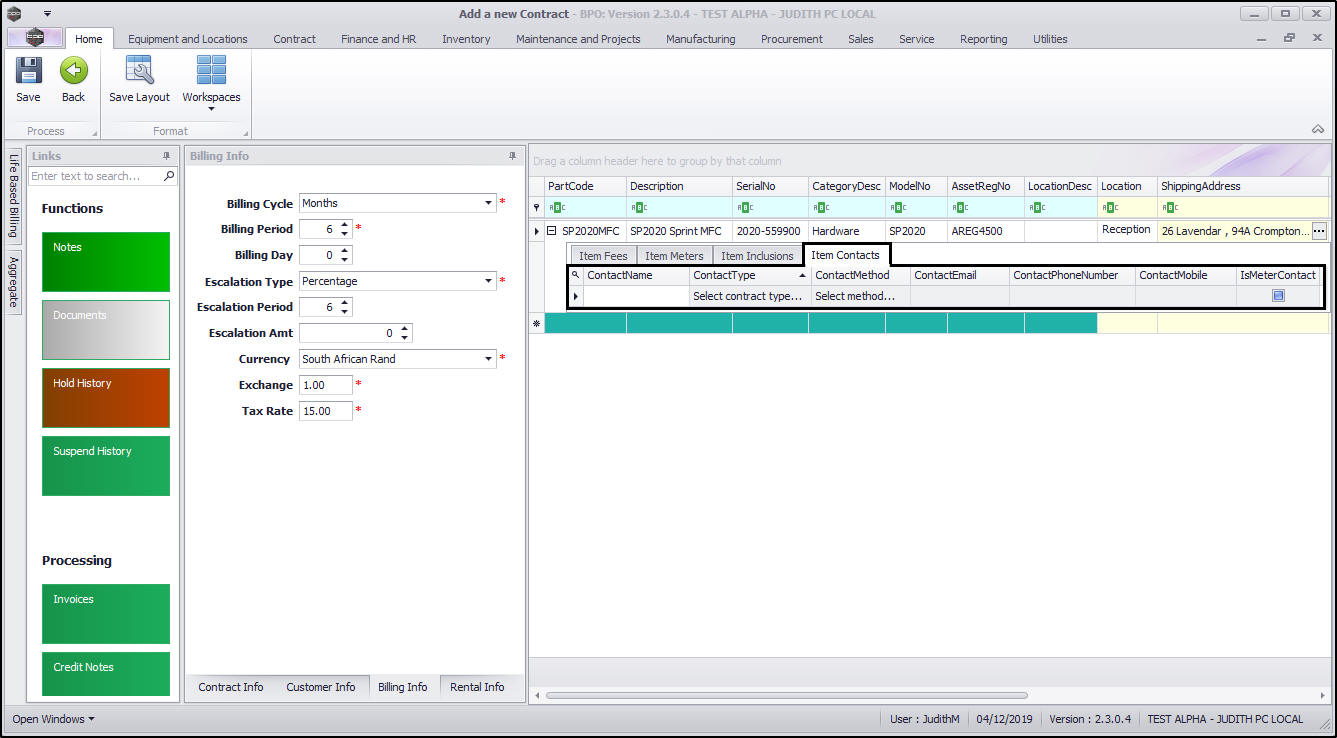Collapse the ribbon using the chevron icon
Image resolution: width=1337 pixels, height=738 pixels.
(x=1318, y=130)
